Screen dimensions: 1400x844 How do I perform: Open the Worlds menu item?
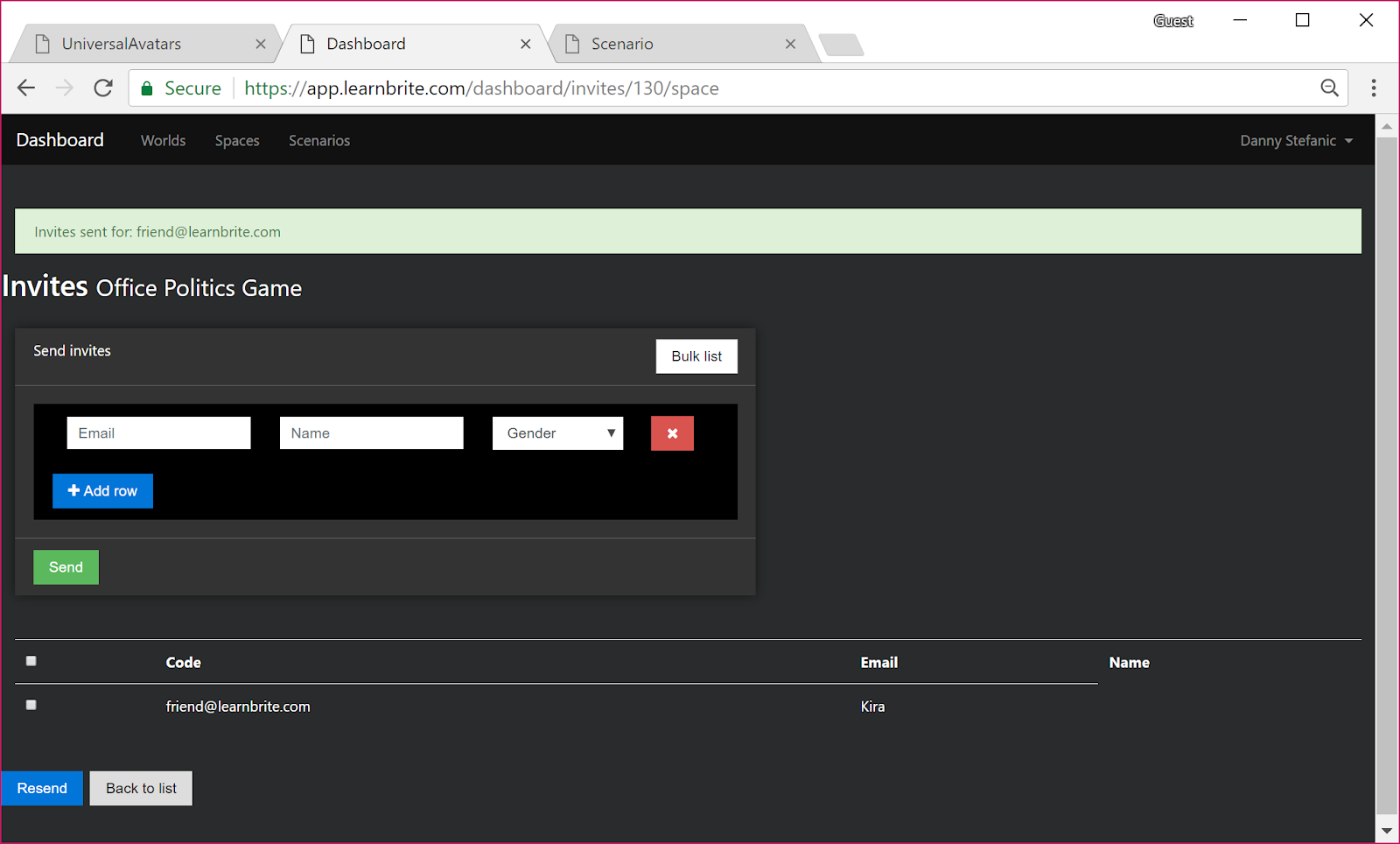pos(164,140)
